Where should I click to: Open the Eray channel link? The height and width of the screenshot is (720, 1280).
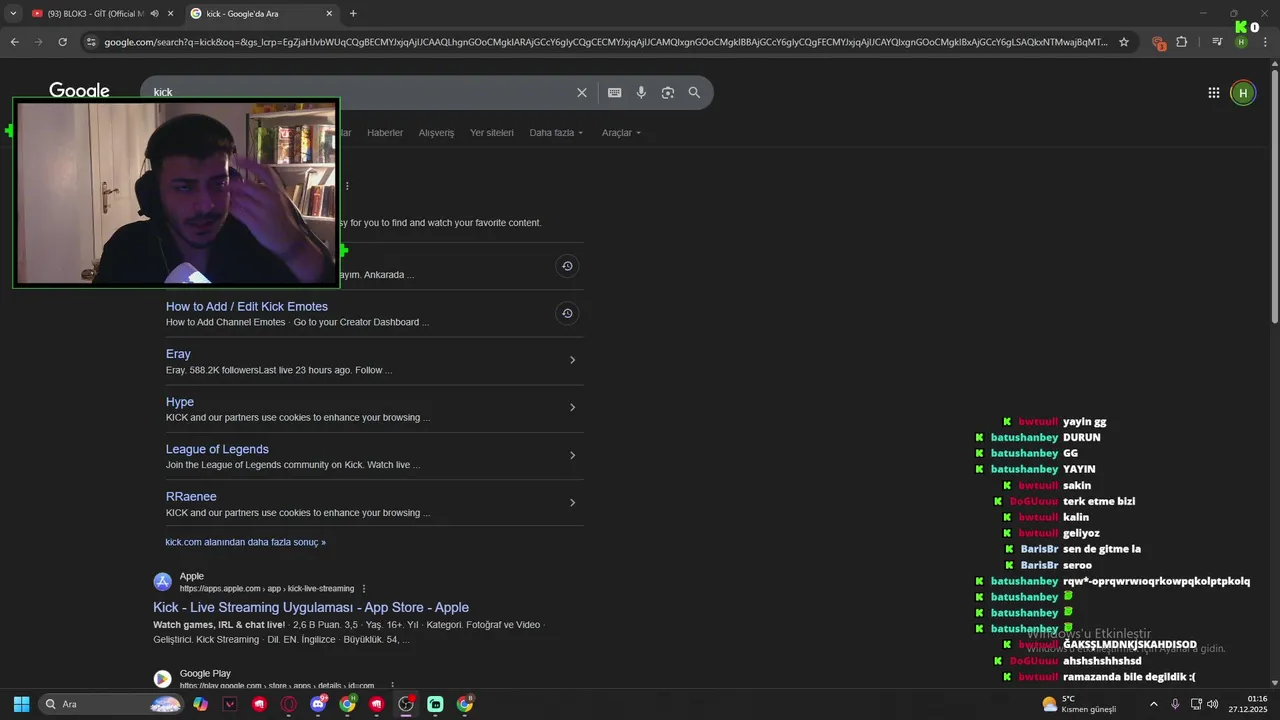(178, 354)
